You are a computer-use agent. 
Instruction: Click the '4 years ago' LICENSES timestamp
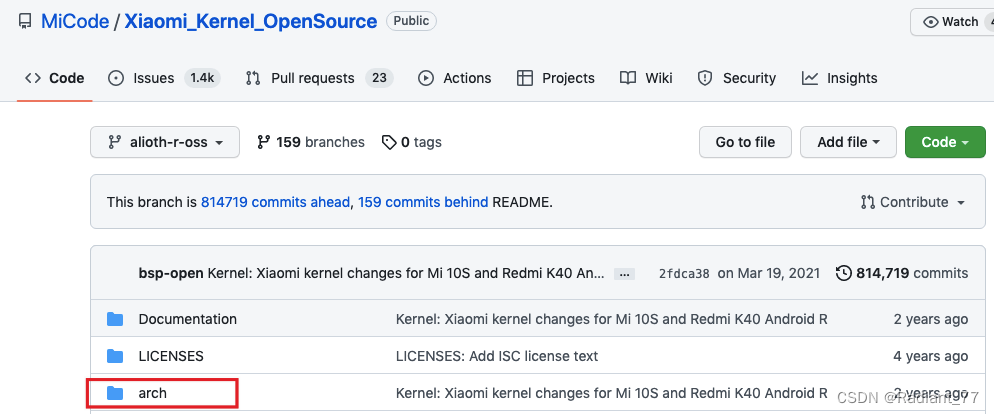(931, 356)
